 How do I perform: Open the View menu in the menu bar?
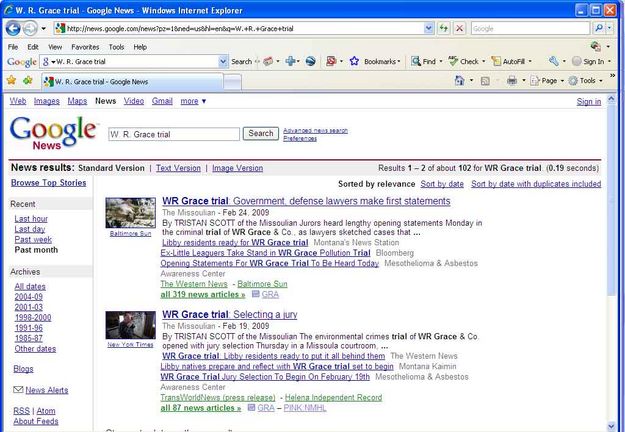pyautogui.click(x=54, y=46)
